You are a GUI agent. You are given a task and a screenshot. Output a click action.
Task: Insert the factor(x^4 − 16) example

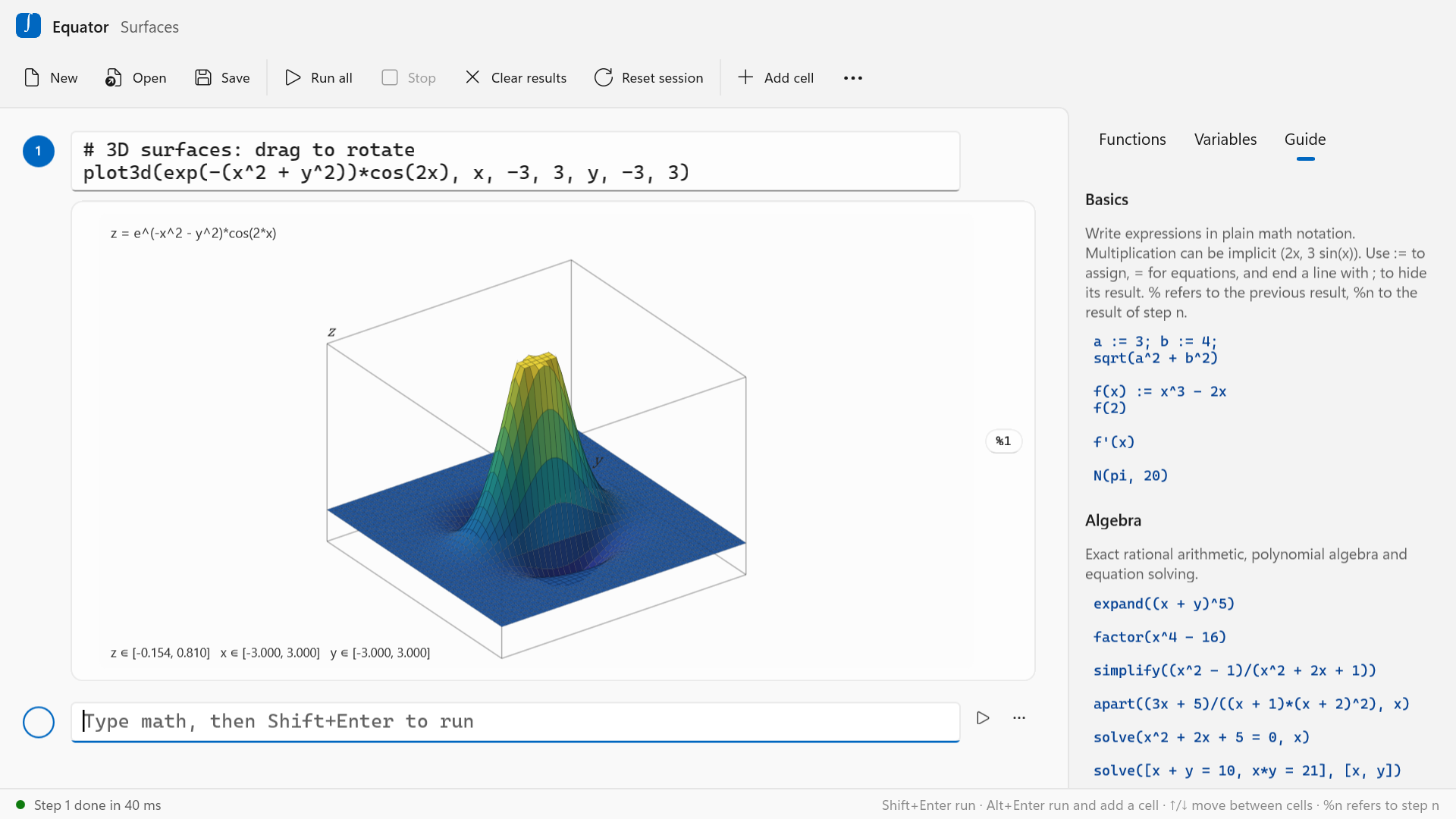click(1159, 637)
